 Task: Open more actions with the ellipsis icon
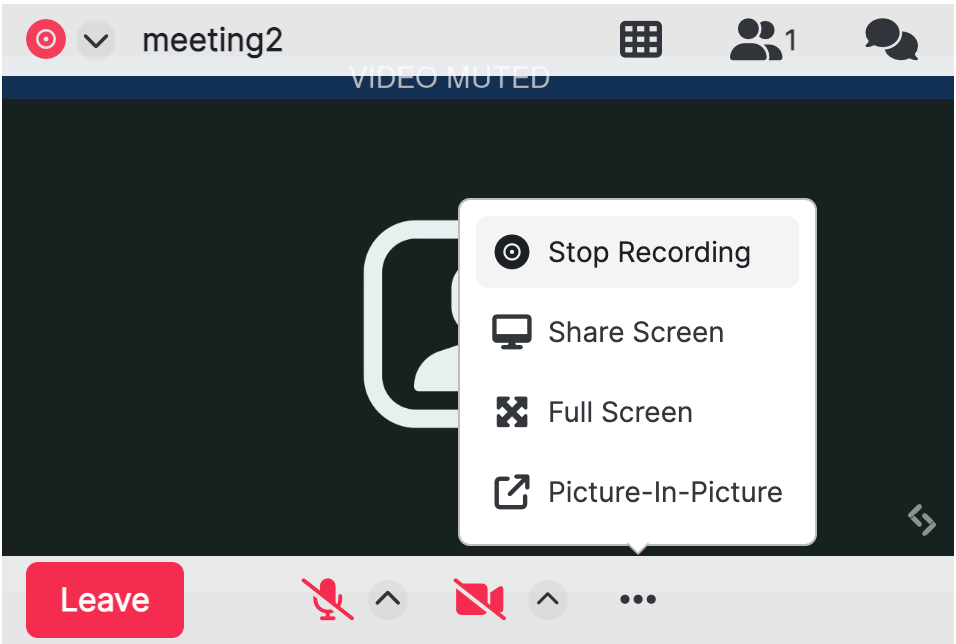637,599
